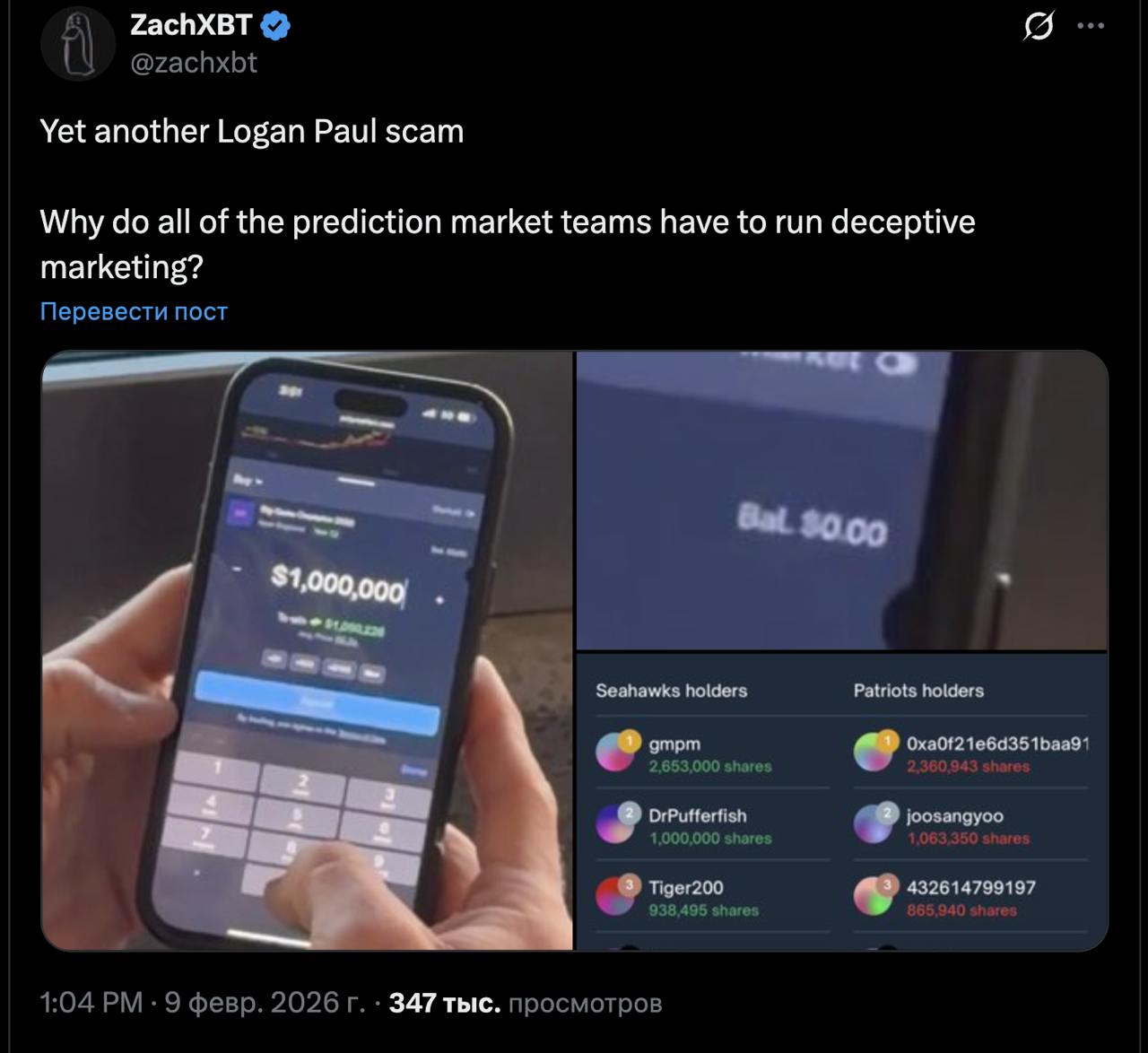Click the 'Перевести пост' translate link
The width and height of the screenshot is (1148, 1053).
(x=134, y=311)
